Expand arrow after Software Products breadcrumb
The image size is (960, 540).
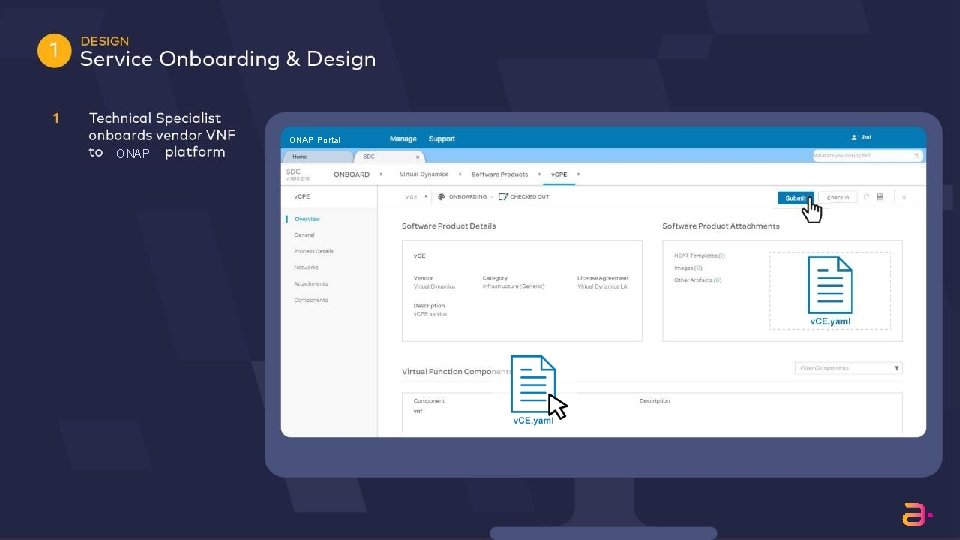[x=539, y=174]
